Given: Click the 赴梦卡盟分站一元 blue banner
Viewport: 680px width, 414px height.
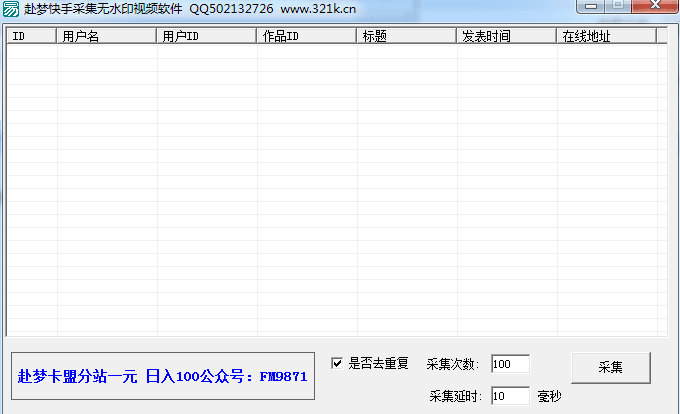Looking at the screenshot, I should [x=162, y=377].
